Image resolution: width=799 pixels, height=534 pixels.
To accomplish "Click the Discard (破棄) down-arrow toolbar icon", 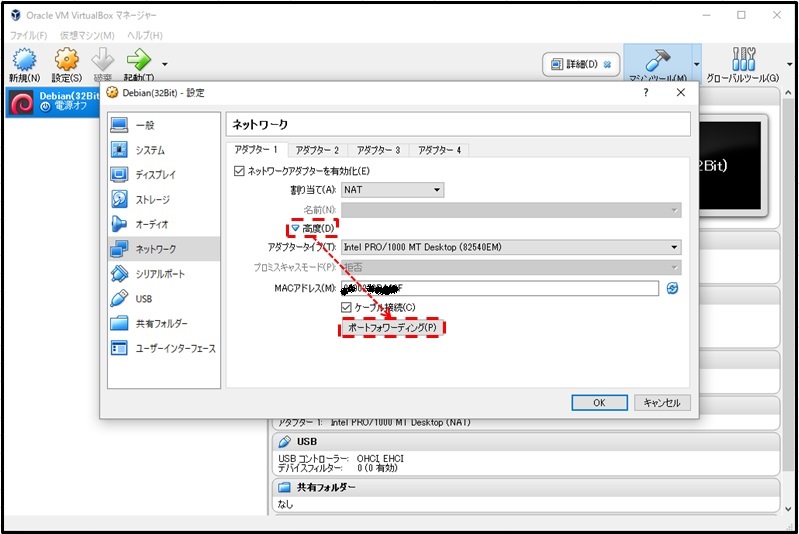I will click(x=103, y=60).
